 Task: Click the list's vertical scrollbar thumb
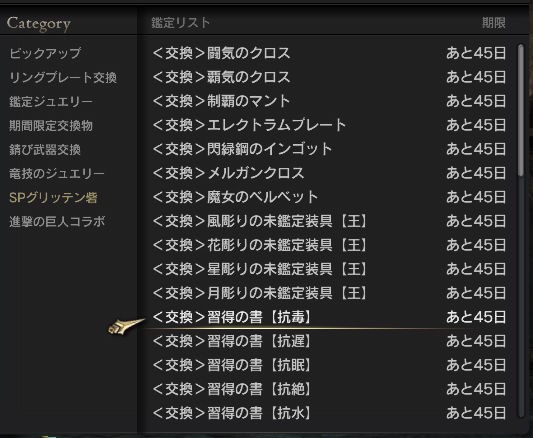tap(521, 110)
